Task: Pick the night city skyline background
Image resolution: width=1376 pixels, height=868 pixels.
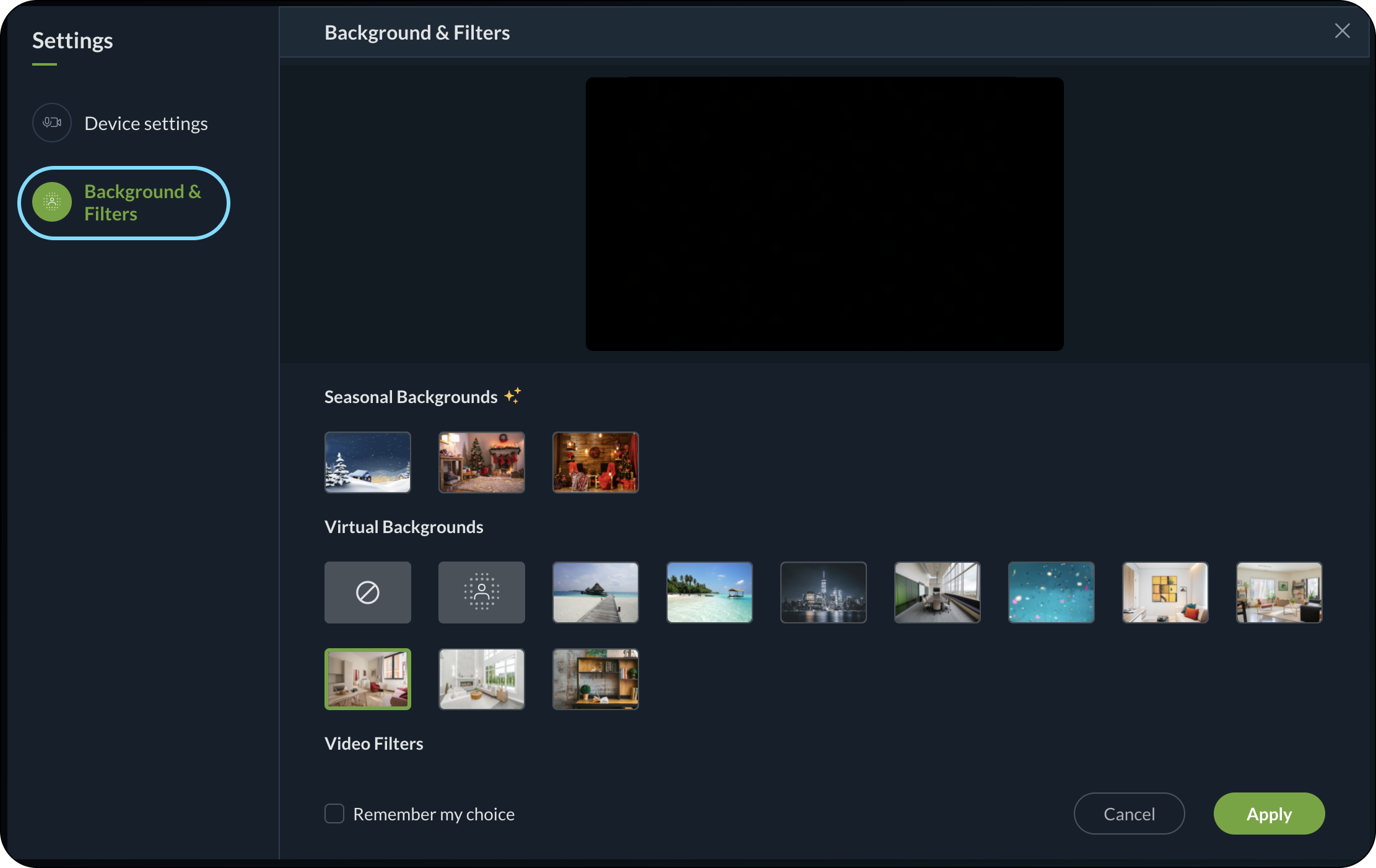Action: click(x=823, y=592)
